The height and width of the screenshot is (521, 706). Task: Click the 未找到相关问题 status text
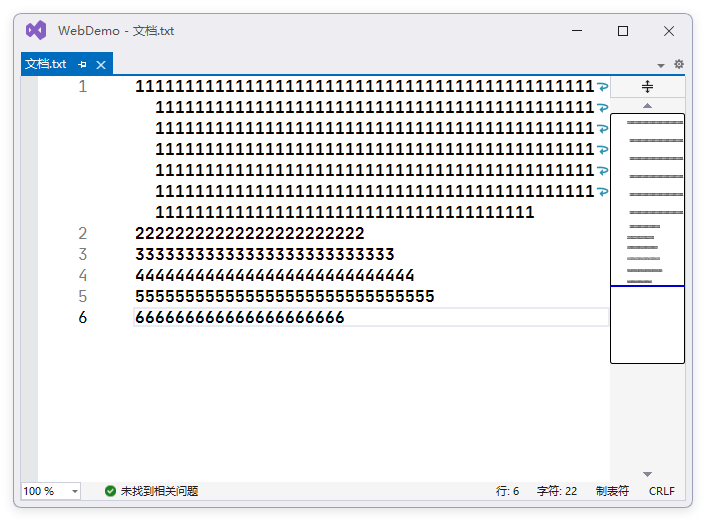(159, 491)
